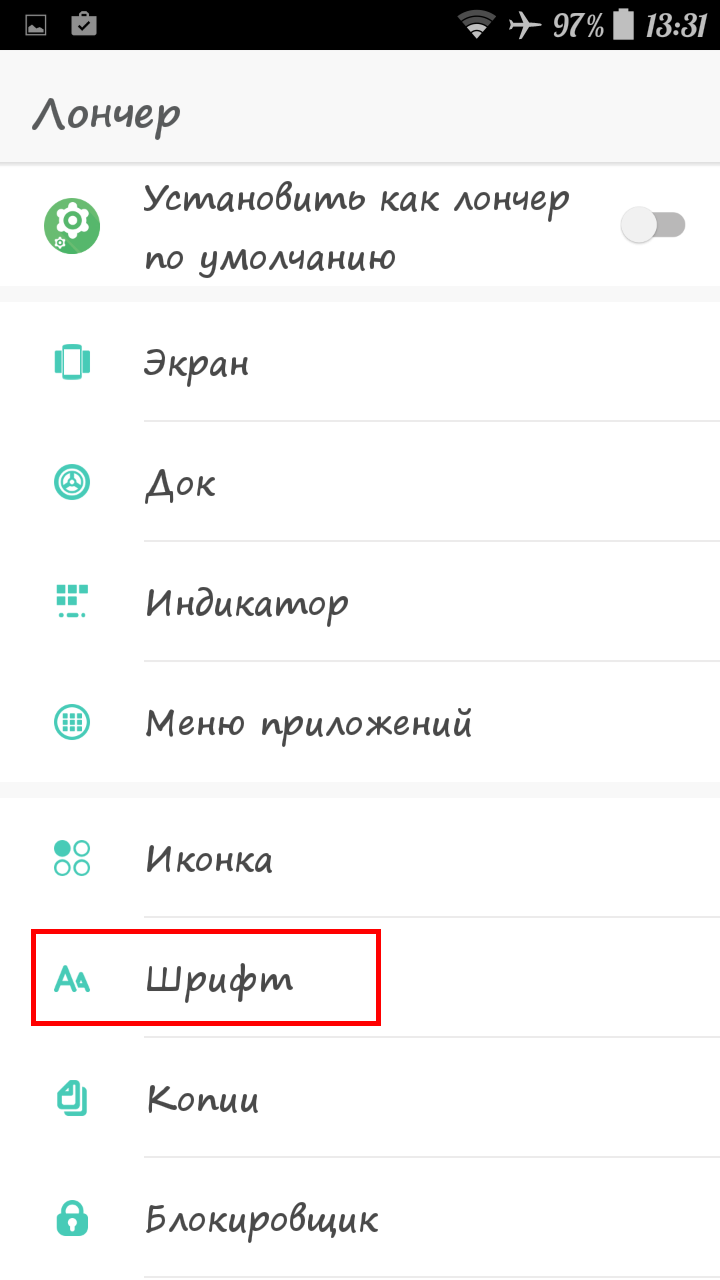Tap the Копии documents icon
Image resolution: width=720 pixels, height=1280 pixels.
[72, 1098]
